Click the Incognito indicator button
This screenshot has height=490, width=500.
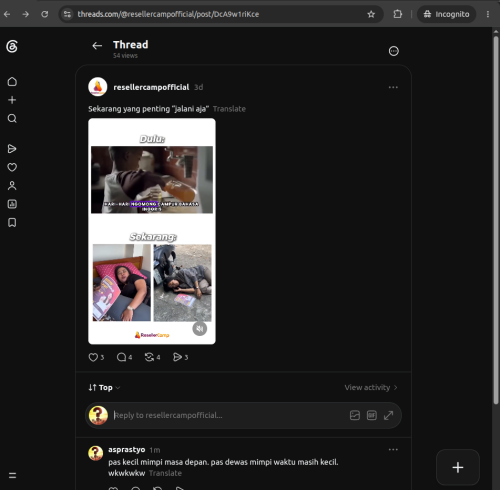[446, 14]
